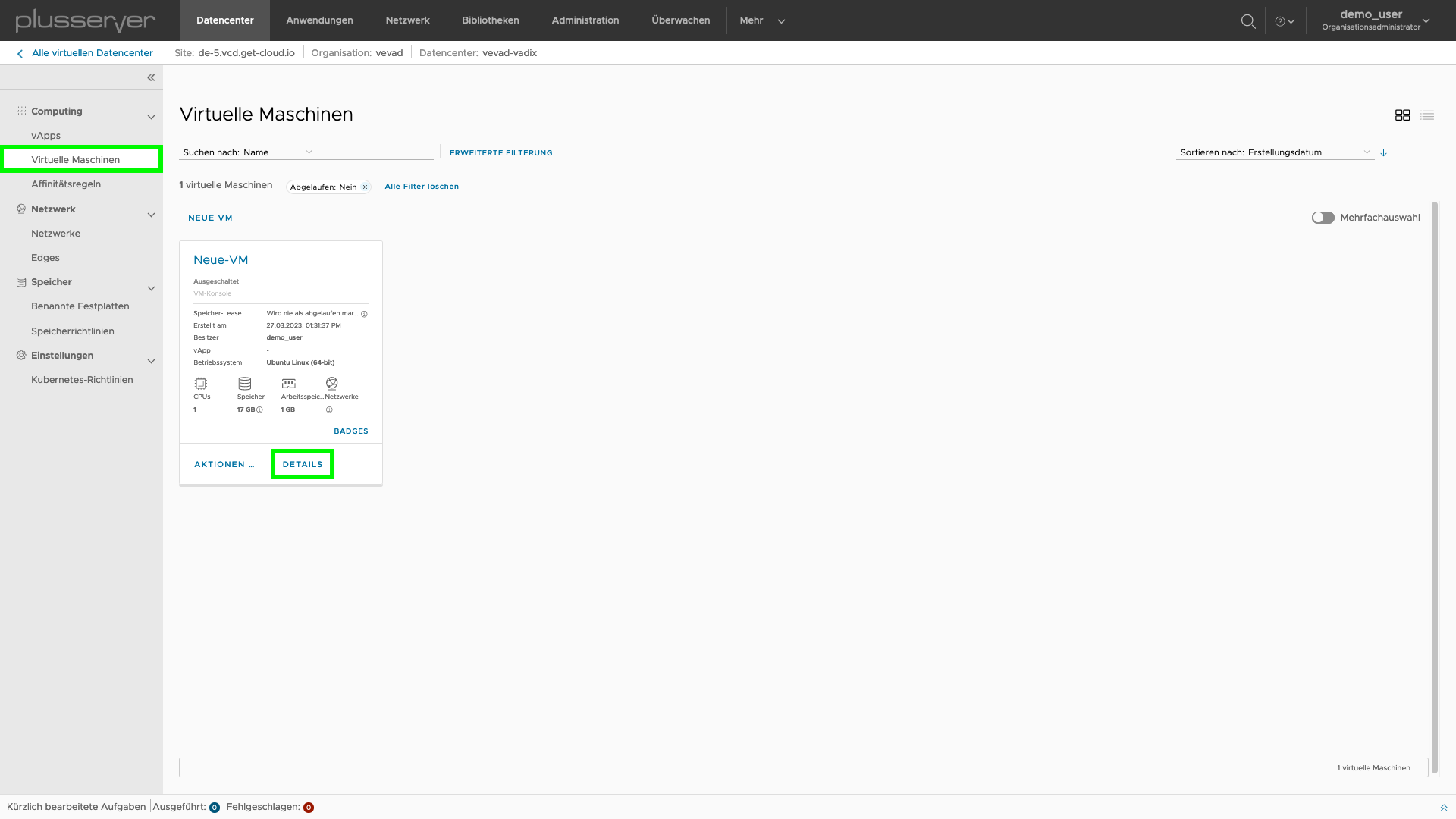Click the back arrow beside Alle virtuellen Datencenter
The height and width of the screenshot is (819, 1456).
click(20, 54)
